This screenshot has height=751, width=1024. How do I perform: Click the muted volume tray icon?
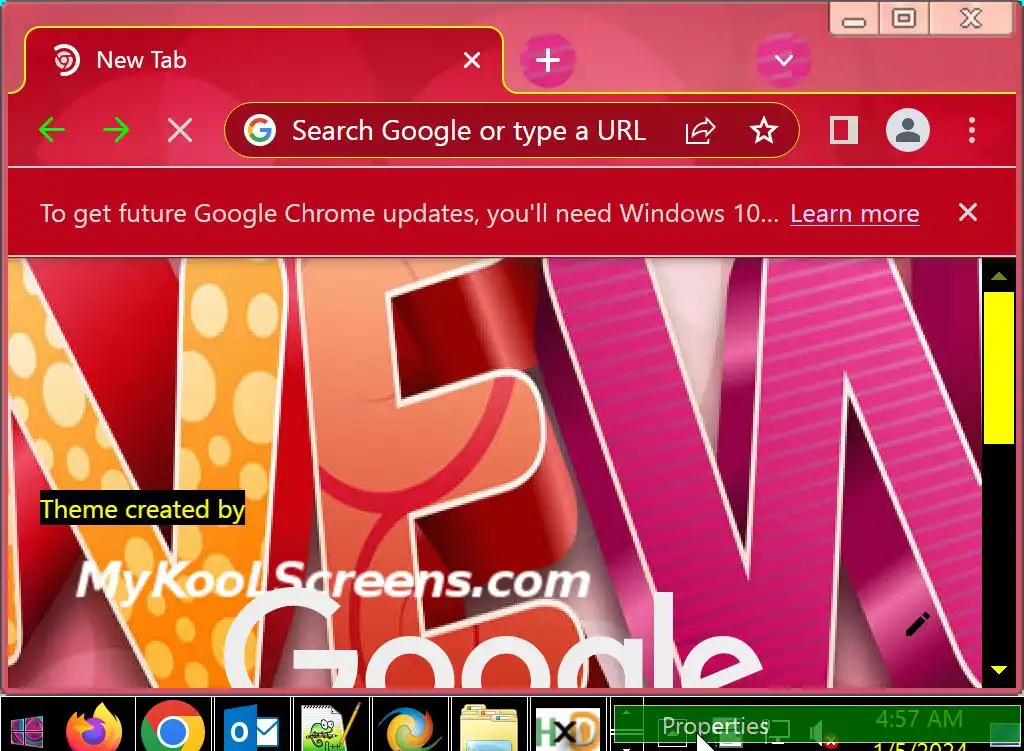coord(822,734)
